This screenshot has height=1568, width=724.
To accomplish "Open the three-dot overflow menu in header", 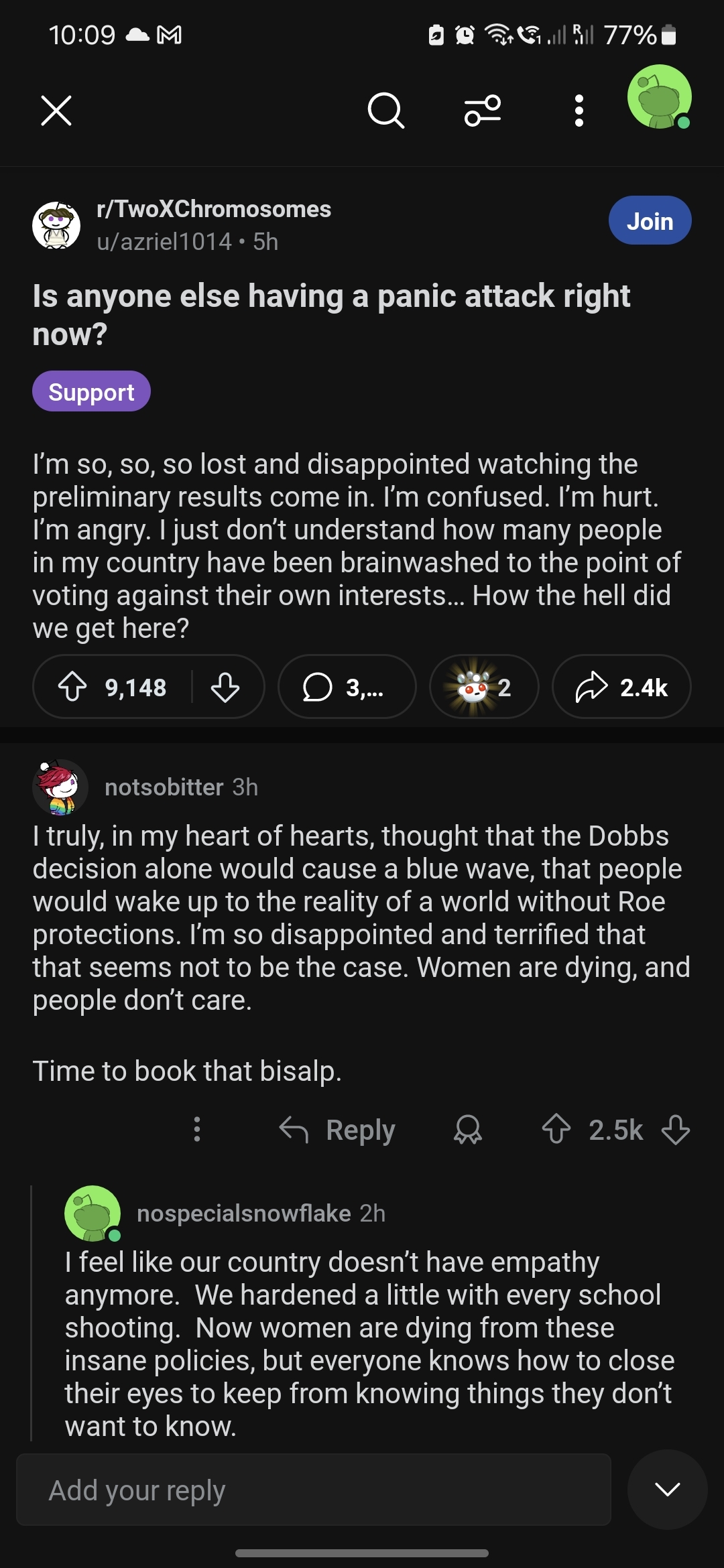I will pos(579,111).
